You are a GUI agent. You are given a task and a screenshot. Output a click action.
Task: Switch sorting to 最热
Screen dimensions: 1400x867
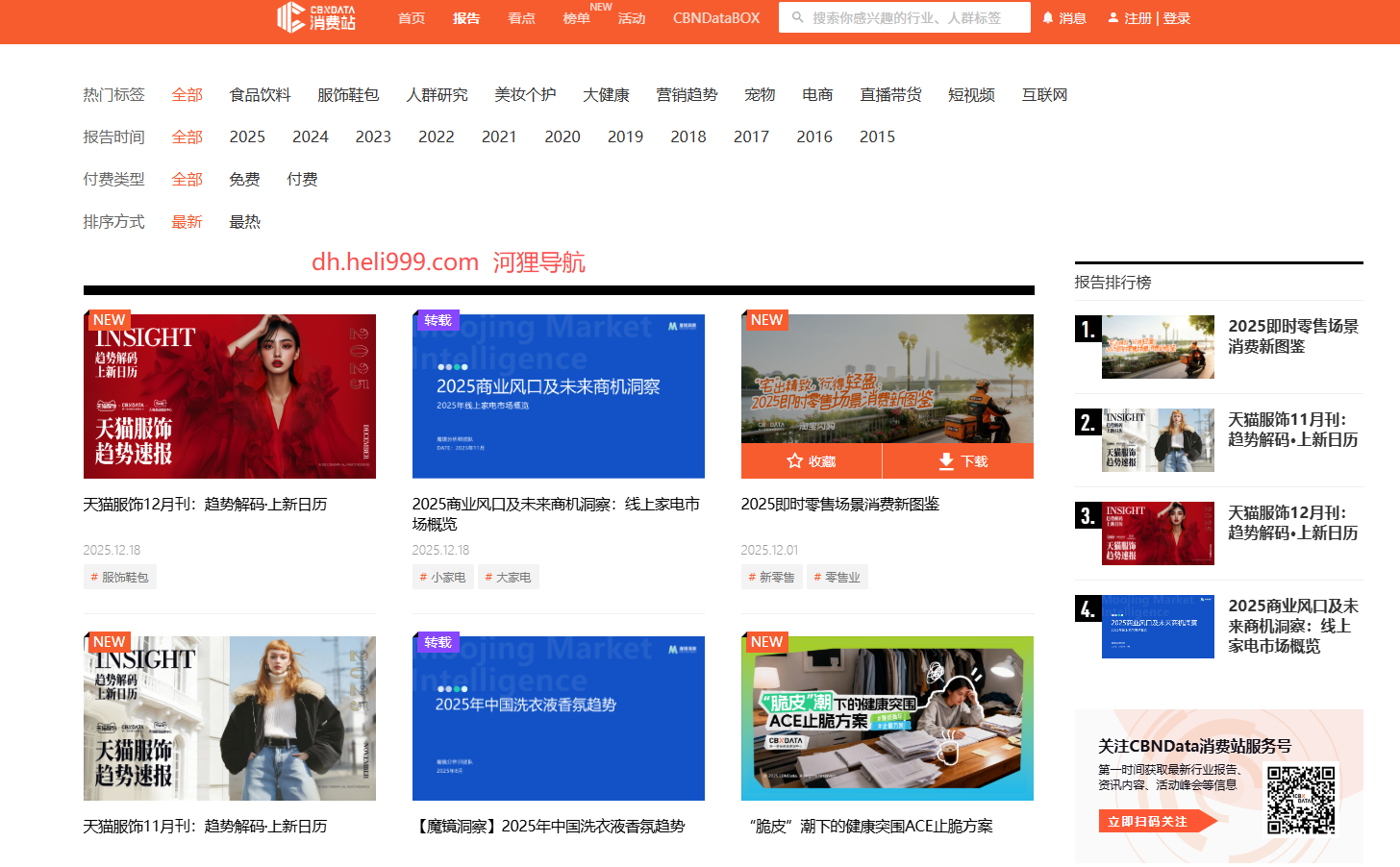click(244, 221)
